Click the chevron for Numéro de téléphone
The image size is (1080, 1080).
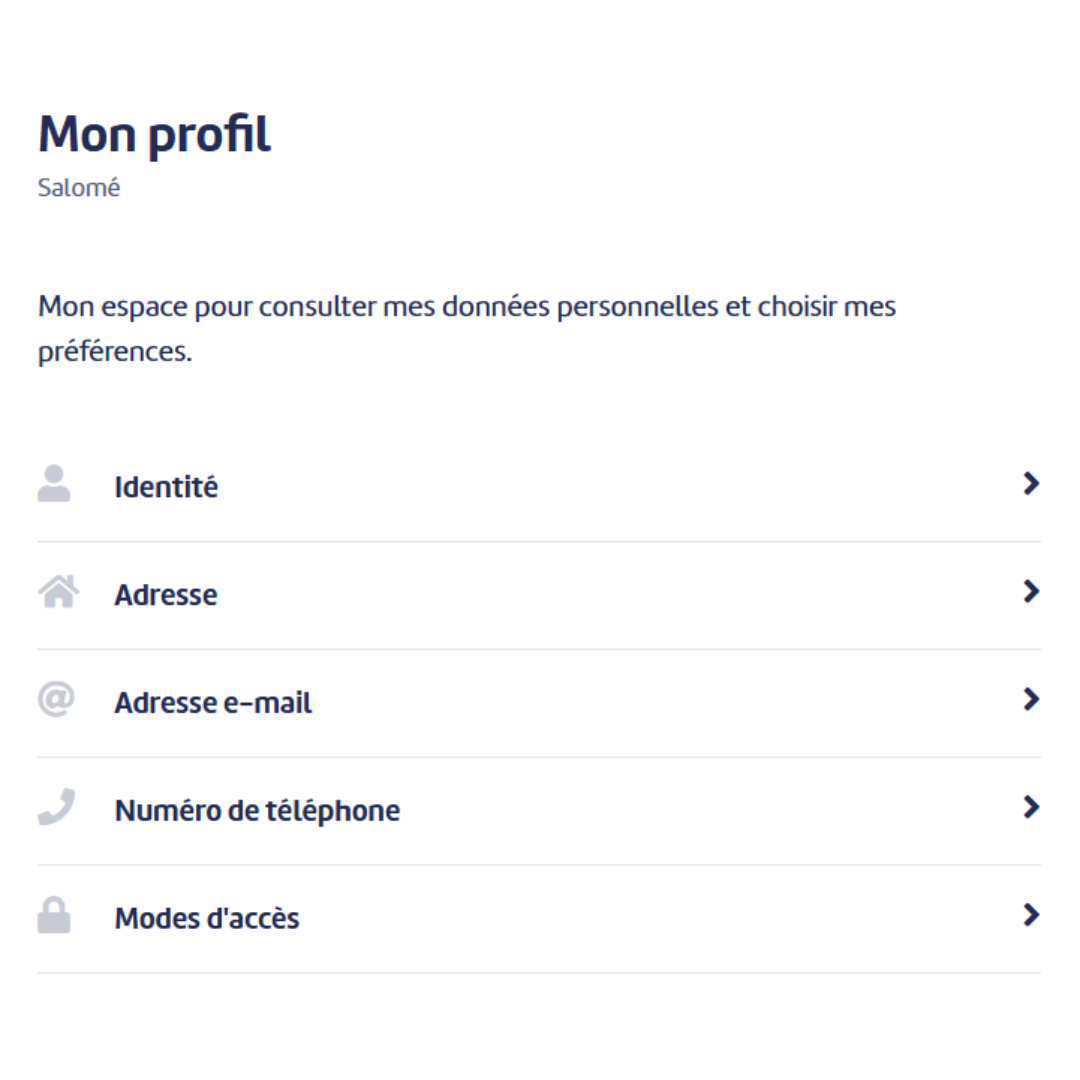1031,808
